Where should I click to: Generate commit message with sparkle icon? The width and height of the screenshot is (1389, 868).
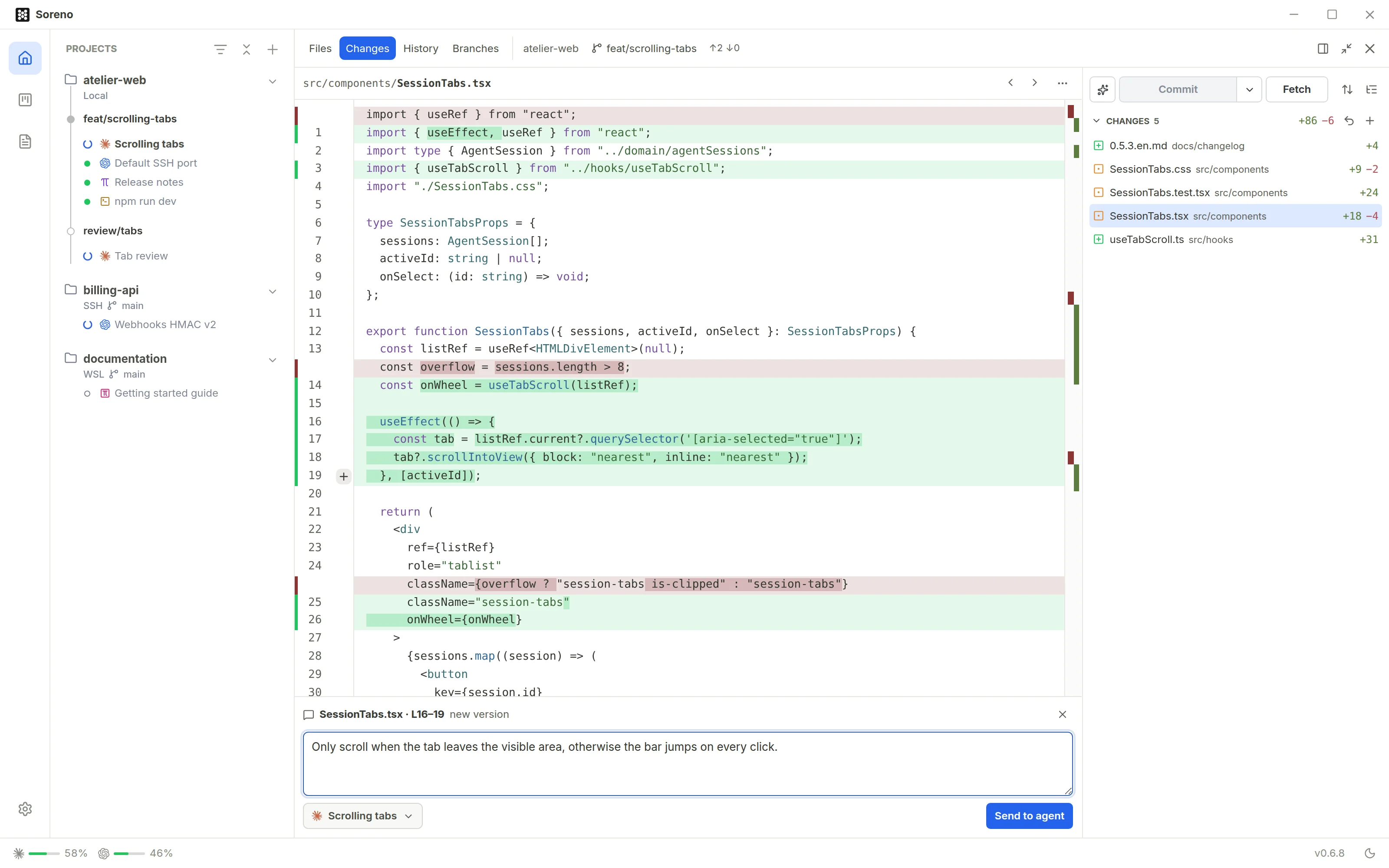point(1103,89)
